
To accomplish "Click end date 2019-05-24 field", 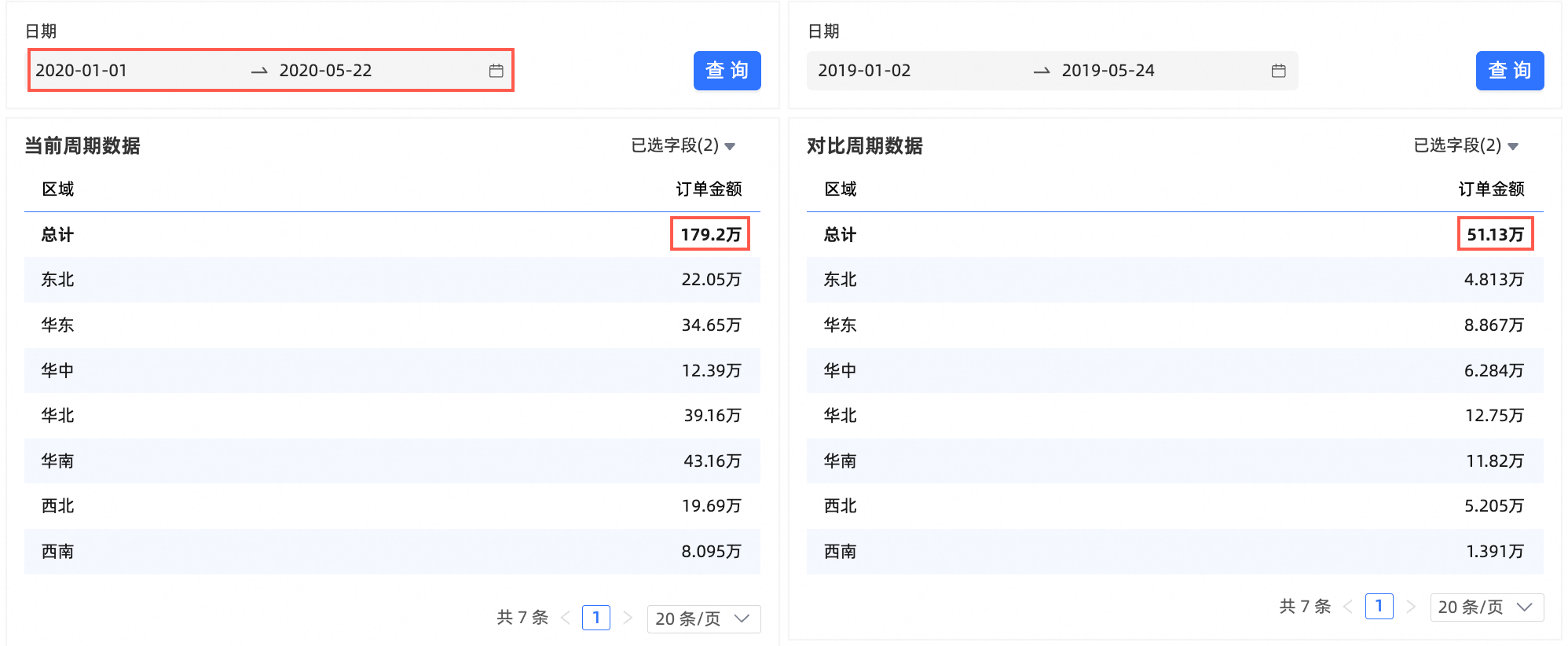I will click(1108, 71).
